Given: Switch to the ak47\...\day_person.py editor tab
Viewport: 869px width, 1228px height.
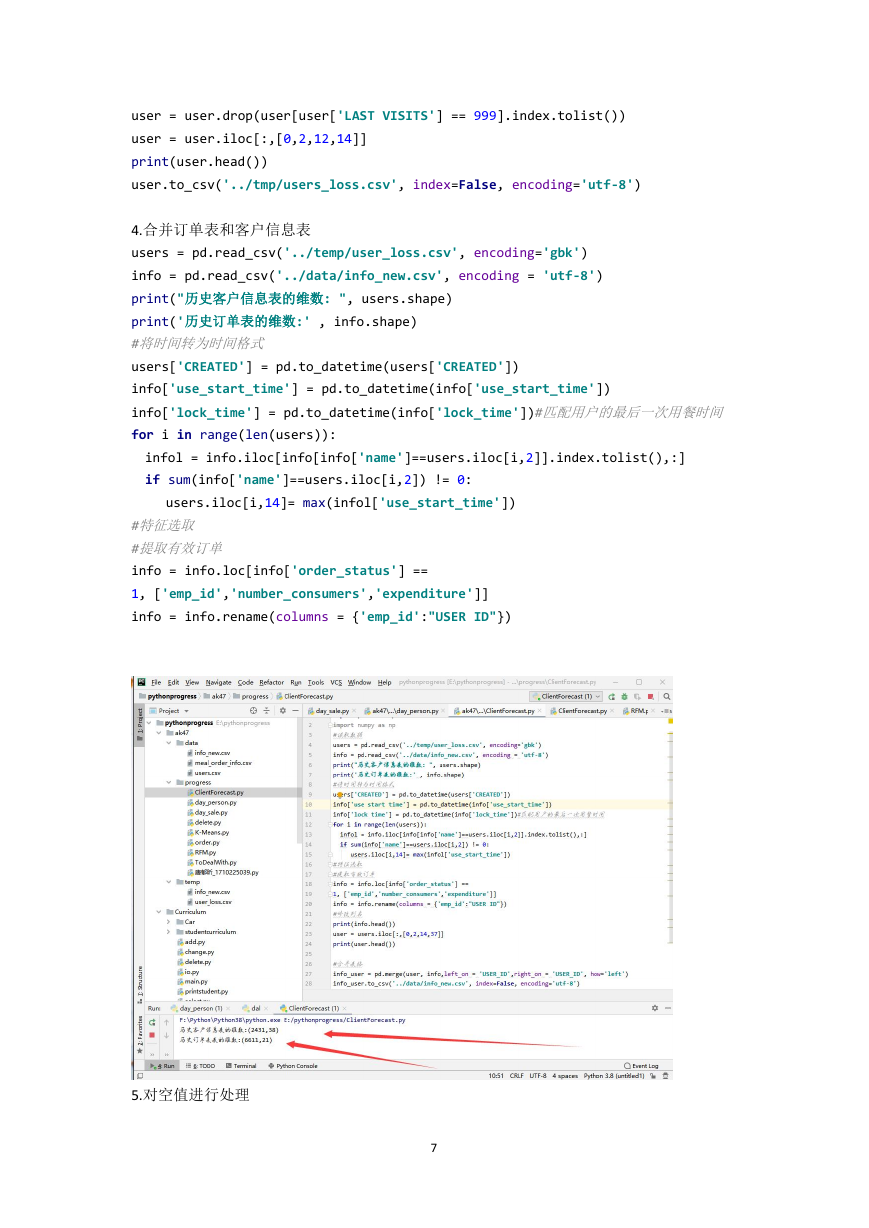Looking at the screenshot, I should [x=407, y=711].
